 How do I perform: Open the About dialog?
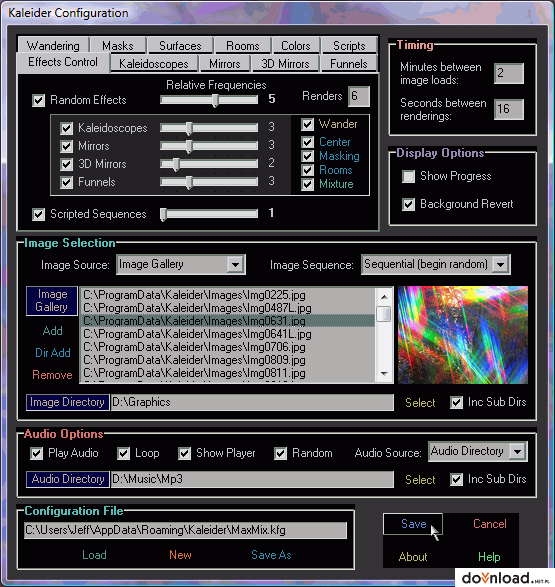click(413, 557)
